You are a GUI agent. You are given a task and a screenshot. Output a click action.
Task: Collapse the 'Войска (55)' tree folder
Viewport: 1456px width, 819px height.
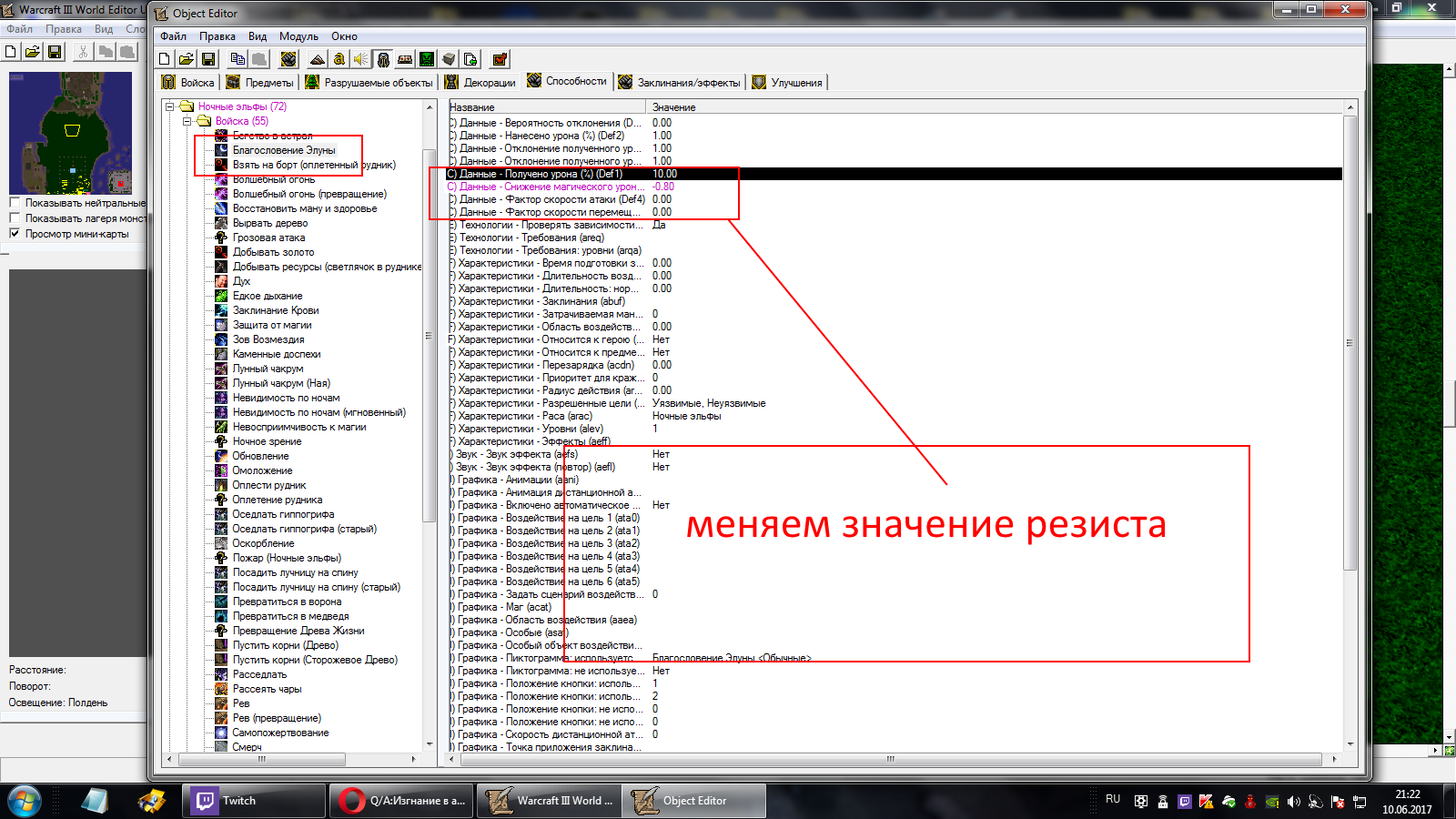pos(187,121)
